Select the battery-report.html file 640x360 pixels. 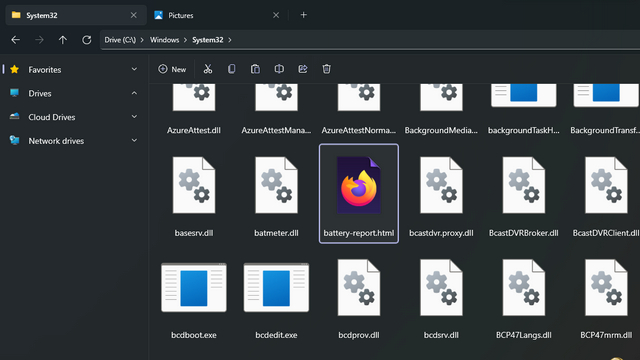[x=359, y=193]
